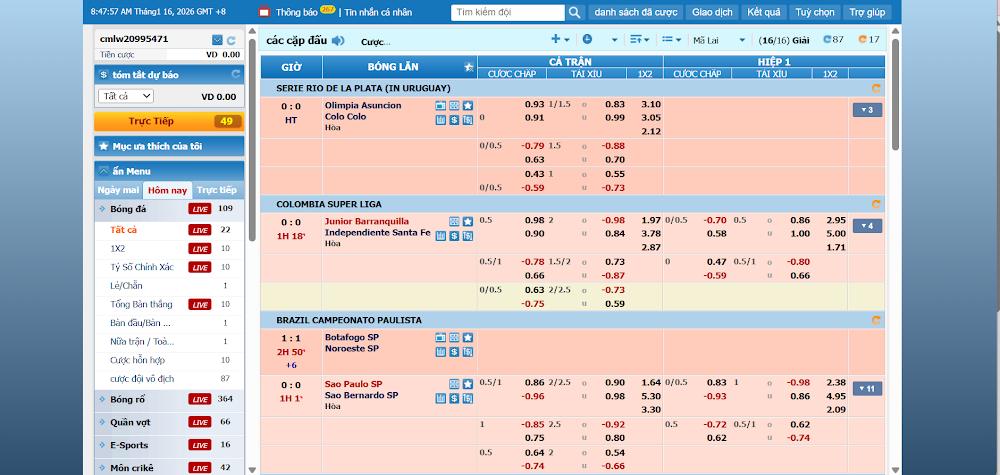
Task: Open the Tất cả dropdown in bet summary
Action: (x=125, y=96)
